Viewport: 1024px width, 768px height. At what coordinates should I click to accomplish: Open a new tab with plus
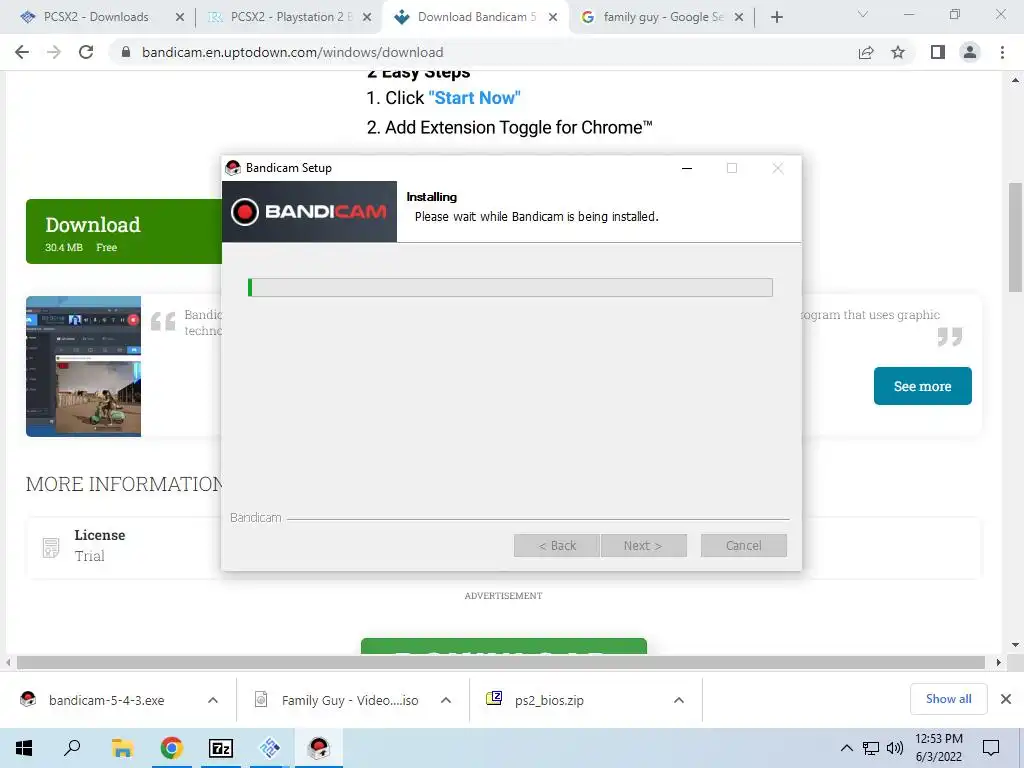[776, 17]
